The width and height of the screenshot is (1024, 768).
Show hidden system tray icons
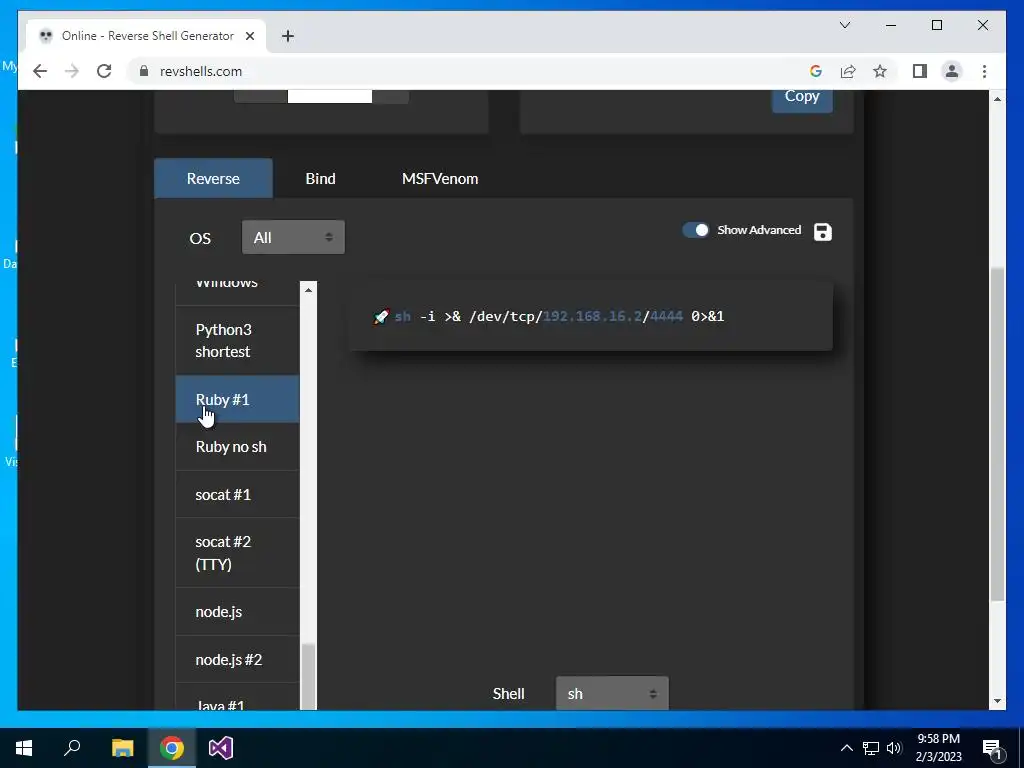[x=846, y=748]
